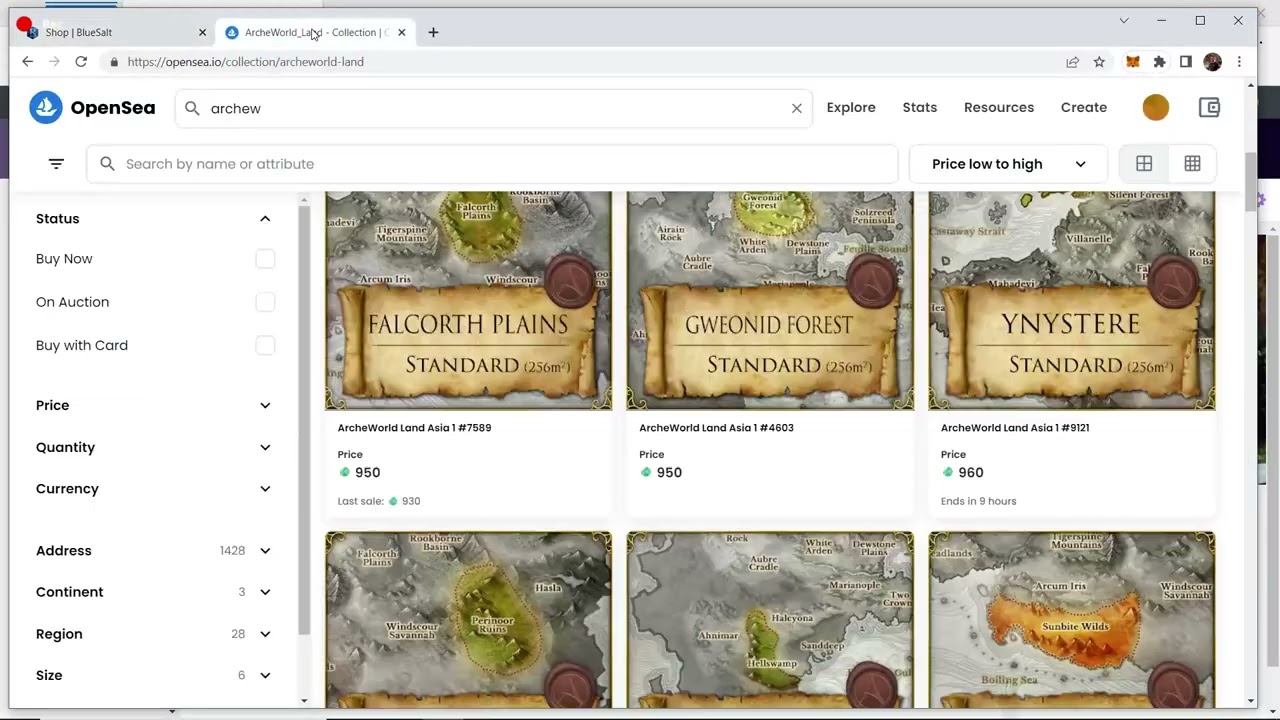
Task: Check the On Auction checkbox
Action: tap(265, 302)
